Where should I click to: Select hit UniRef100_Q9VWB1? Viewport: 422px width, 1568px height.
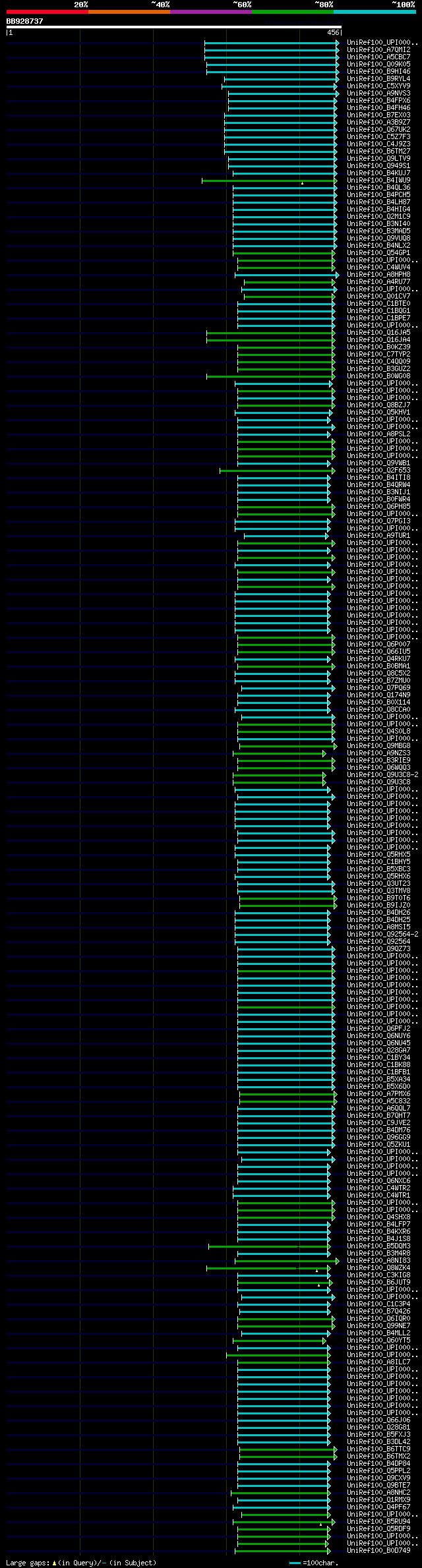point(378,463)
